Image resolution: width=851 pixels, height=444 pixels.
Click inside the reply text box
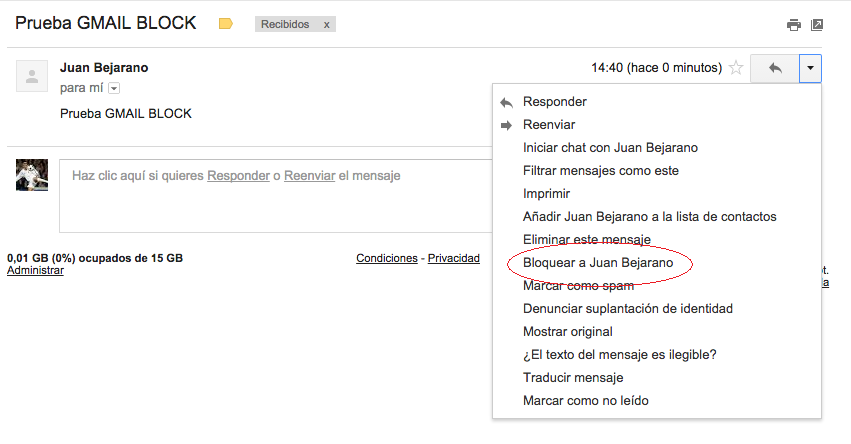(276, 196)
